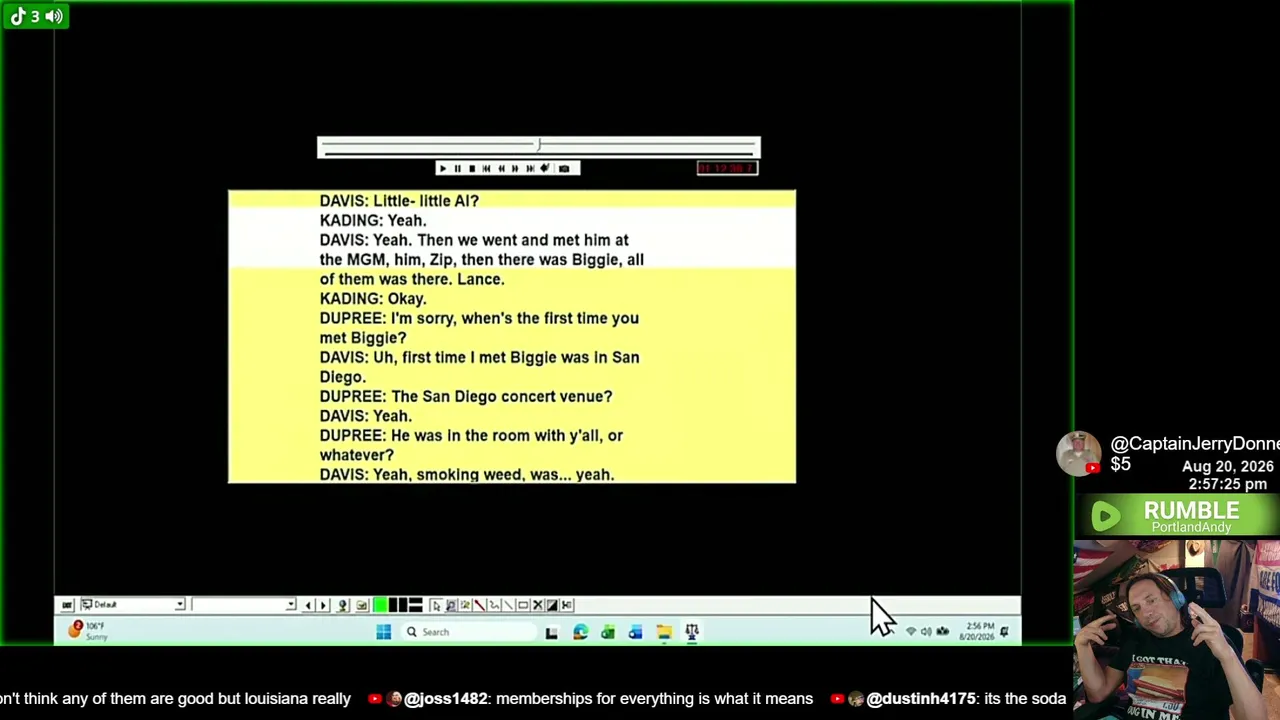Skip to previous clip in playback bar

(x=486, y=168)
